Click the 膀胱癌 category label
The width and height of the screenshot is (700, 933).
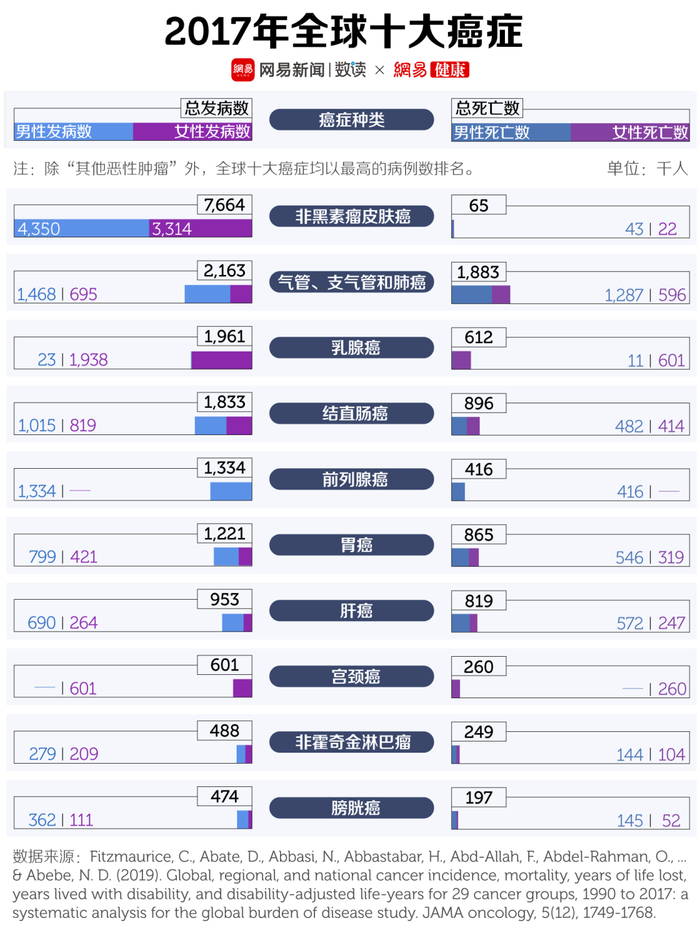coord(352,808)
